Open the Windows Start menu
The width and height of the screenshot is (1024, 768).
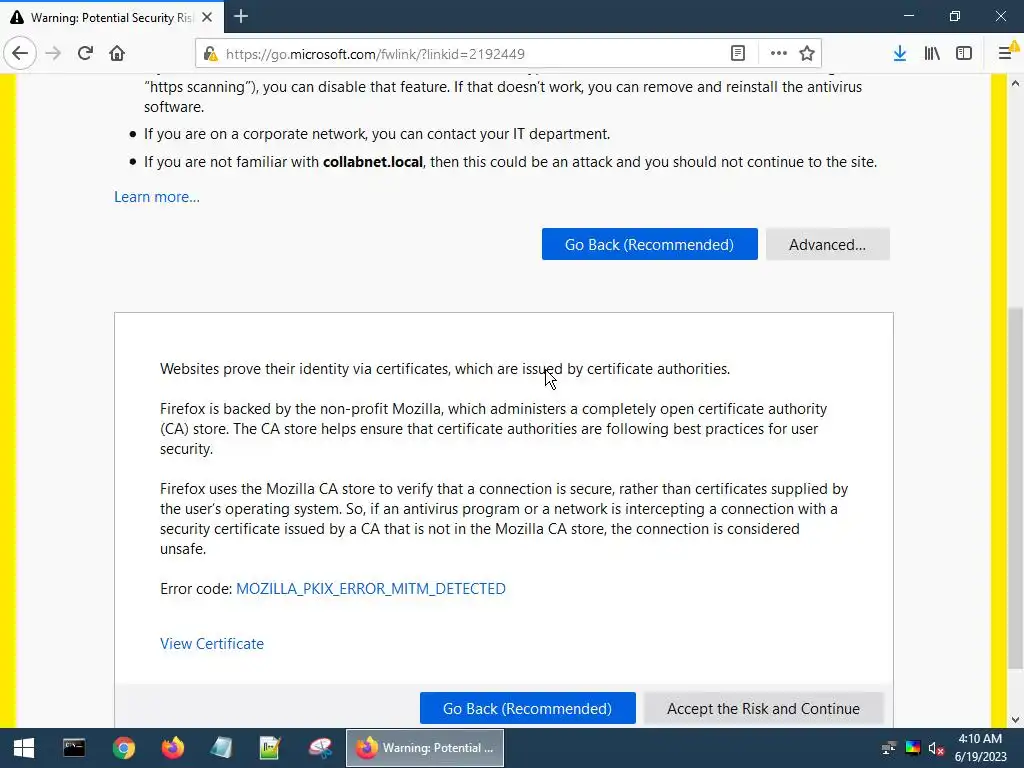click(x=24, y=748)
